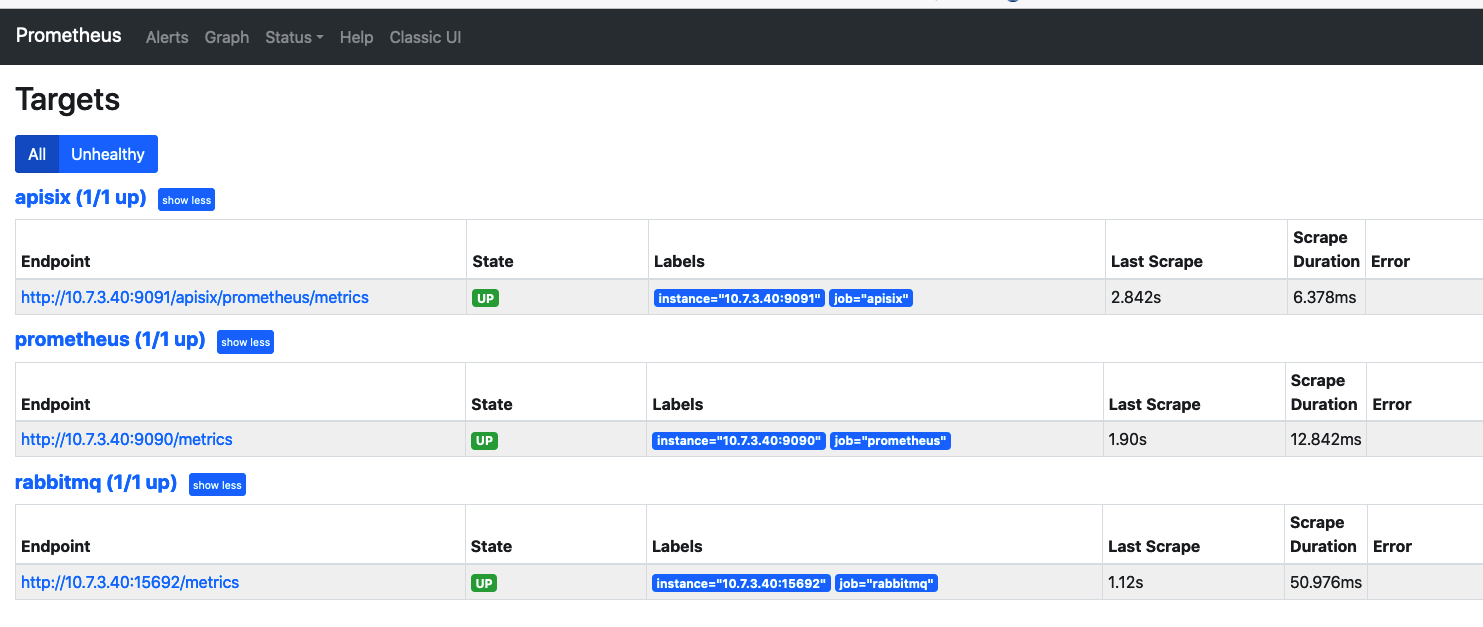Click the prometheus (1/1 up) heading
The width and height of the screenshot is (1483, 627).
tap(110, 340)
